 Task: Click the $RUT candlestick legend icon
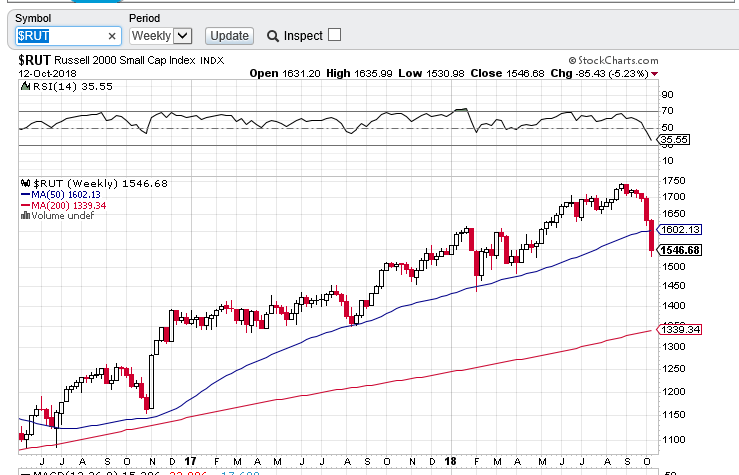(25, 183)
